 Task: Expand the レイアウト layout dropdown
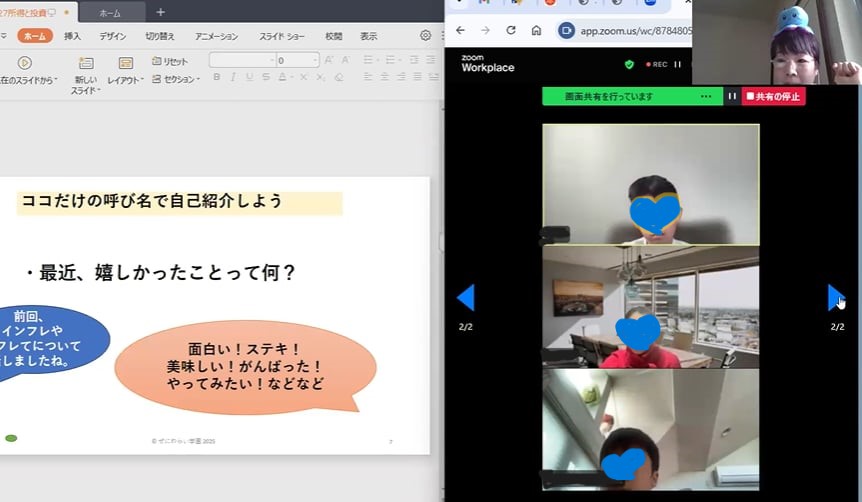(x=126, y=79)
